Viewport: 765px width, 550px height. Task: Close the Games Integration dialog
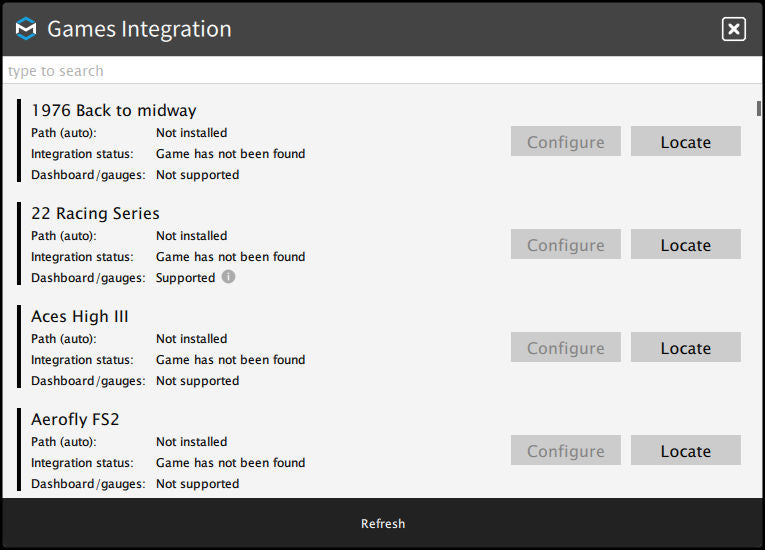point(733,29)
